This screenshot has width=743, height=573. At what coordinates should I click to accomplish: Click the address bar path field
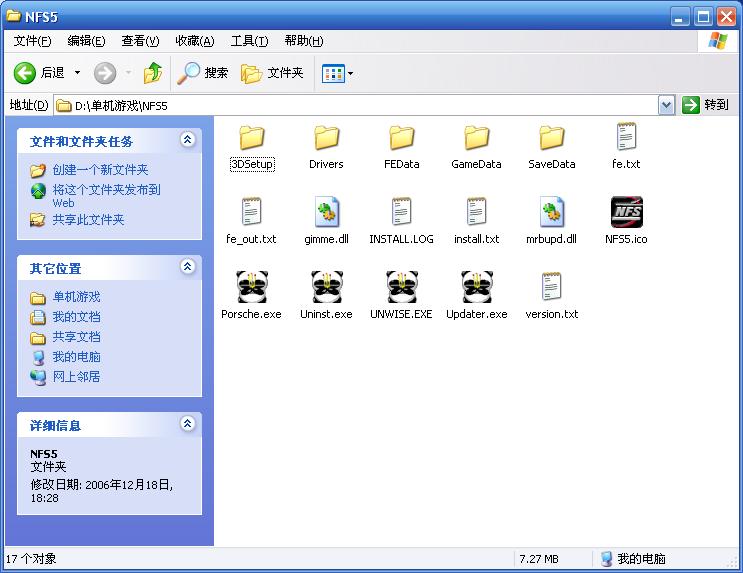click(x=355, y=105)
